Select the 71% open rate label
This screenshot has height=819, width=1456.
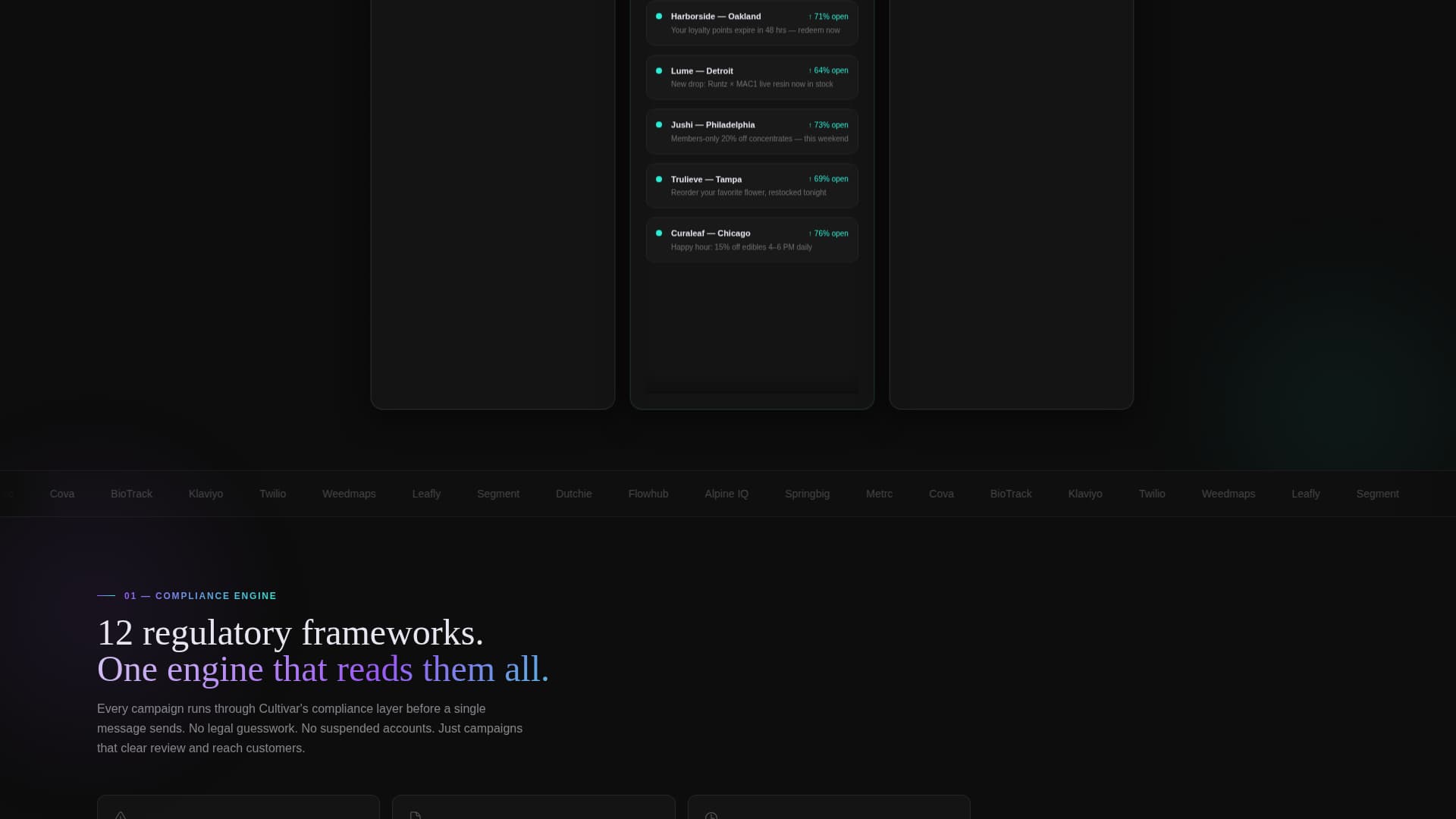click(828, 16)
